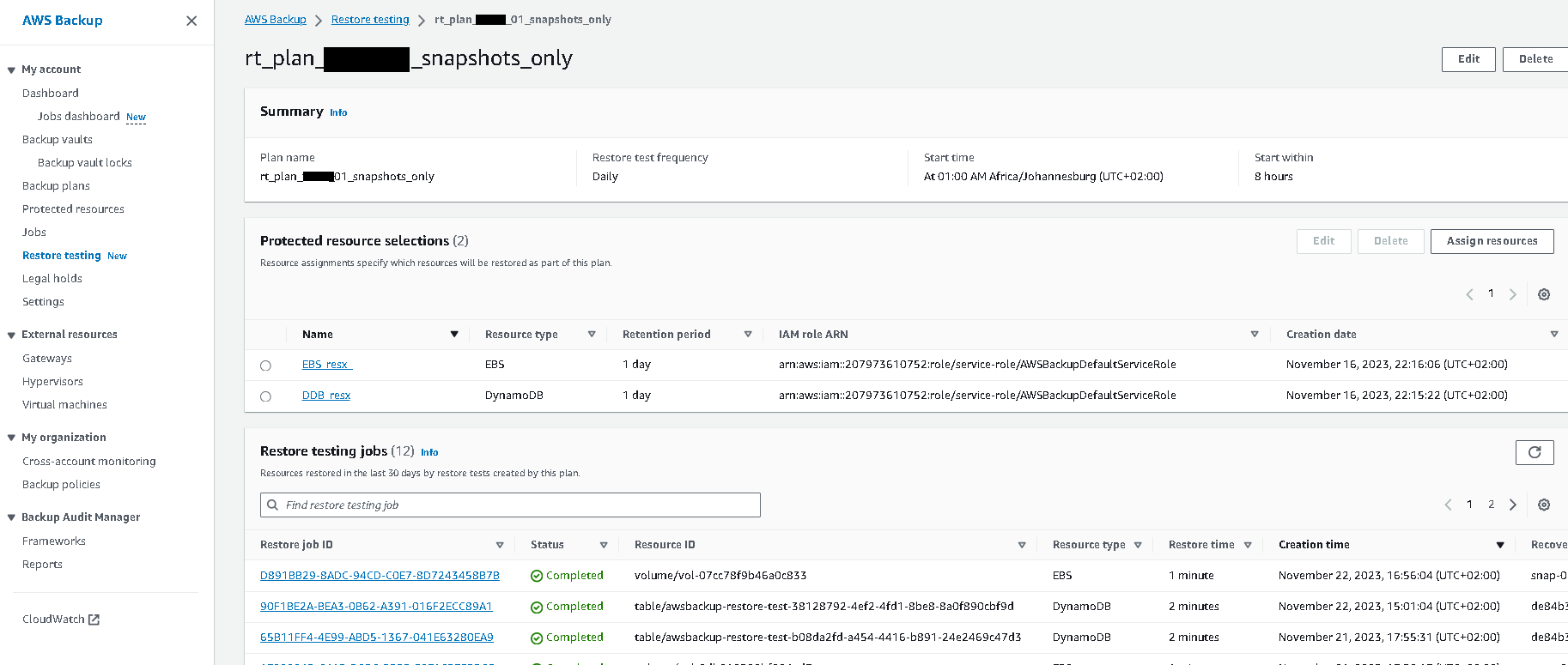Sort jobs by Resource ID column arrow
This screenshot has height=665, width=1568.
pos(1022,545)
